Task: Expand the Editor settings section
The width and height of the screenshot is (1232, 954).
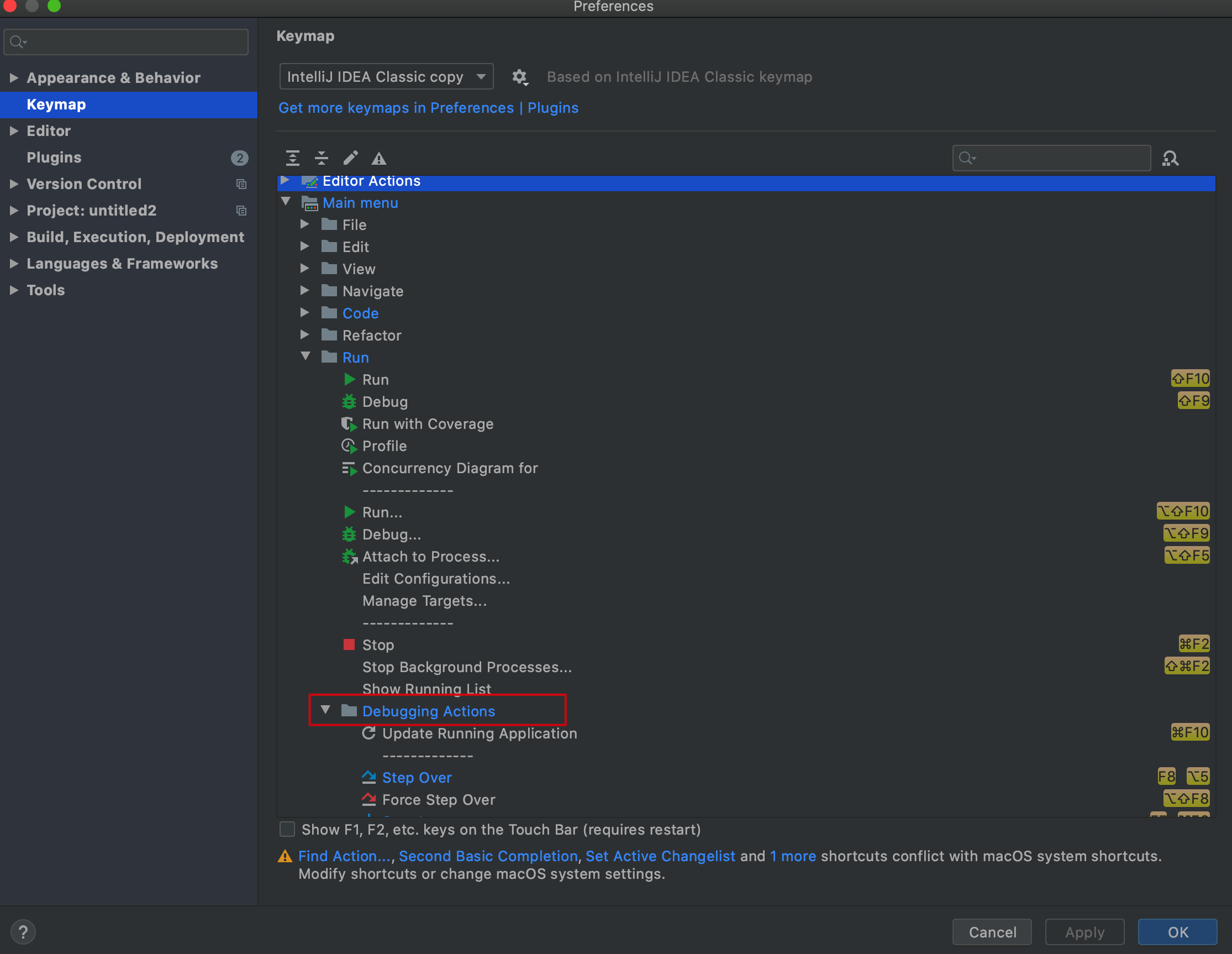Action: click(x=14, y=130)
